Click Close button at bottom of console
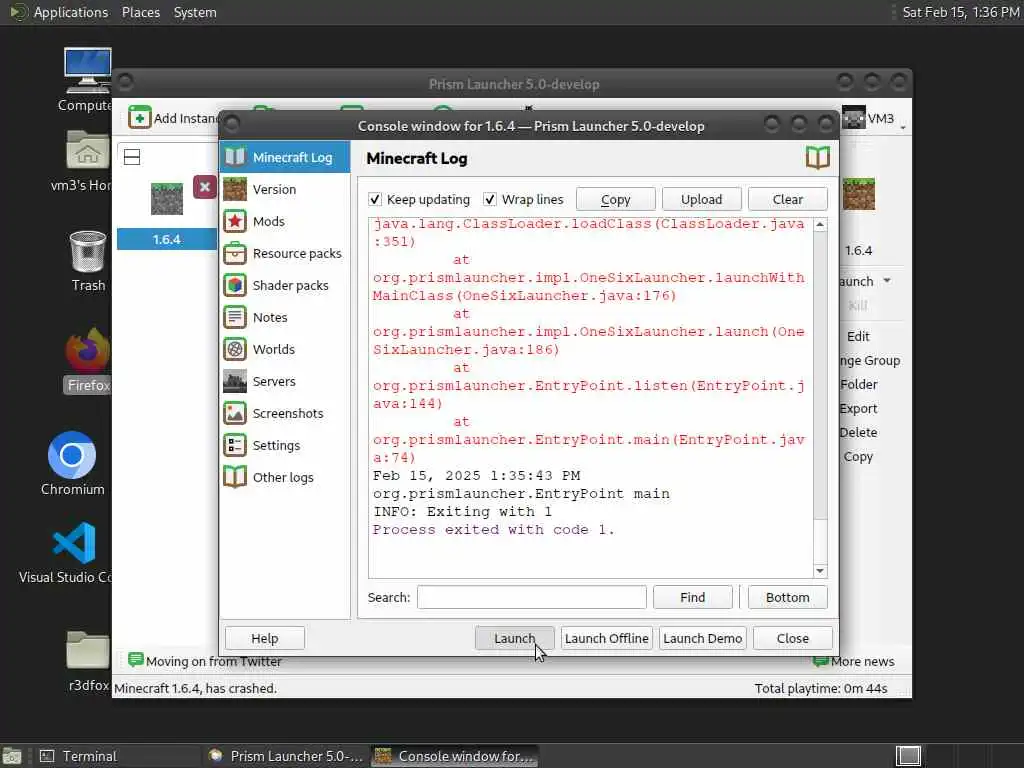This screenshot has height=768, width=1024. pos(793,638)
